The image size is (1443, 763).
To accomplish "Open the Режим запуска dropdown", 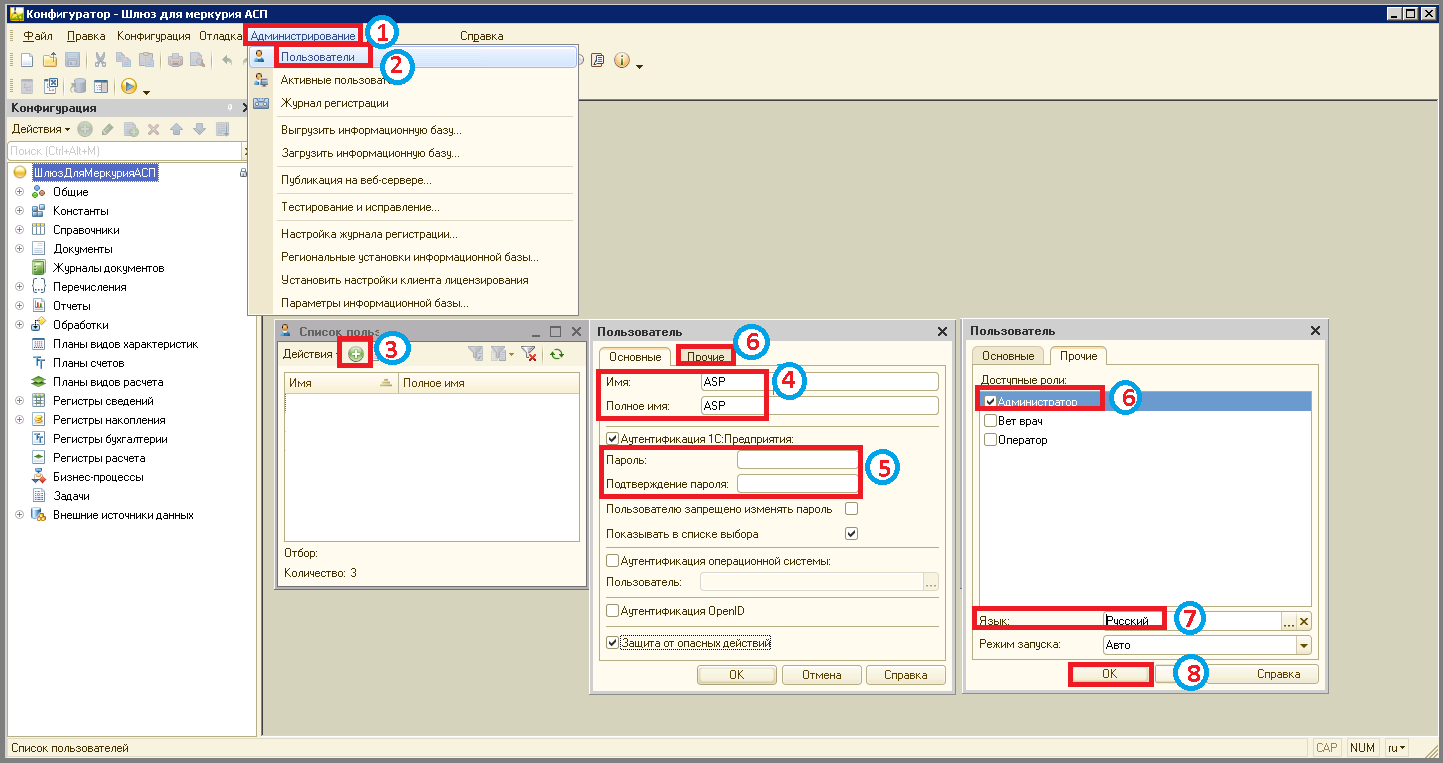I will coord(1303,645).
